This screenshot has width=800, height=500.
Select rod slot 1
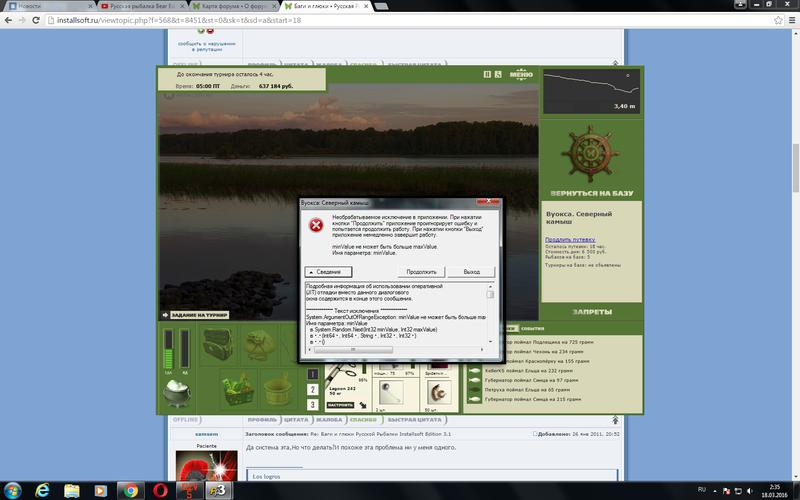[x=312, y=374]
